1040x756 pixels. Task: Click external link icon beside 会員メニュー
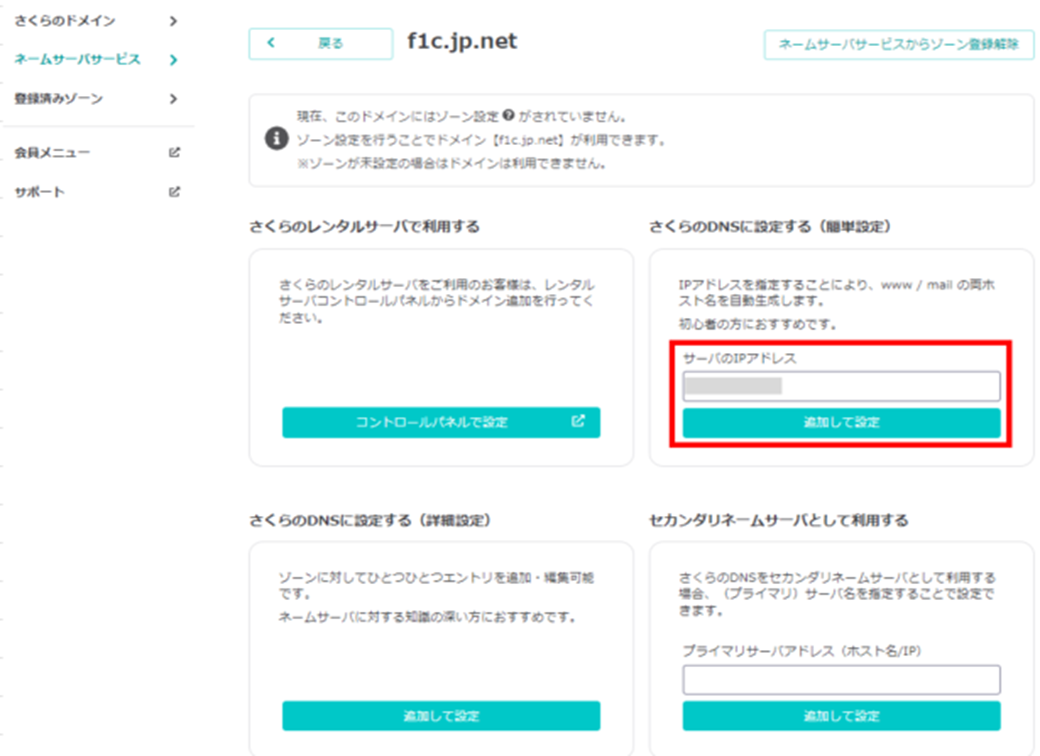click(x=174, y=153)
